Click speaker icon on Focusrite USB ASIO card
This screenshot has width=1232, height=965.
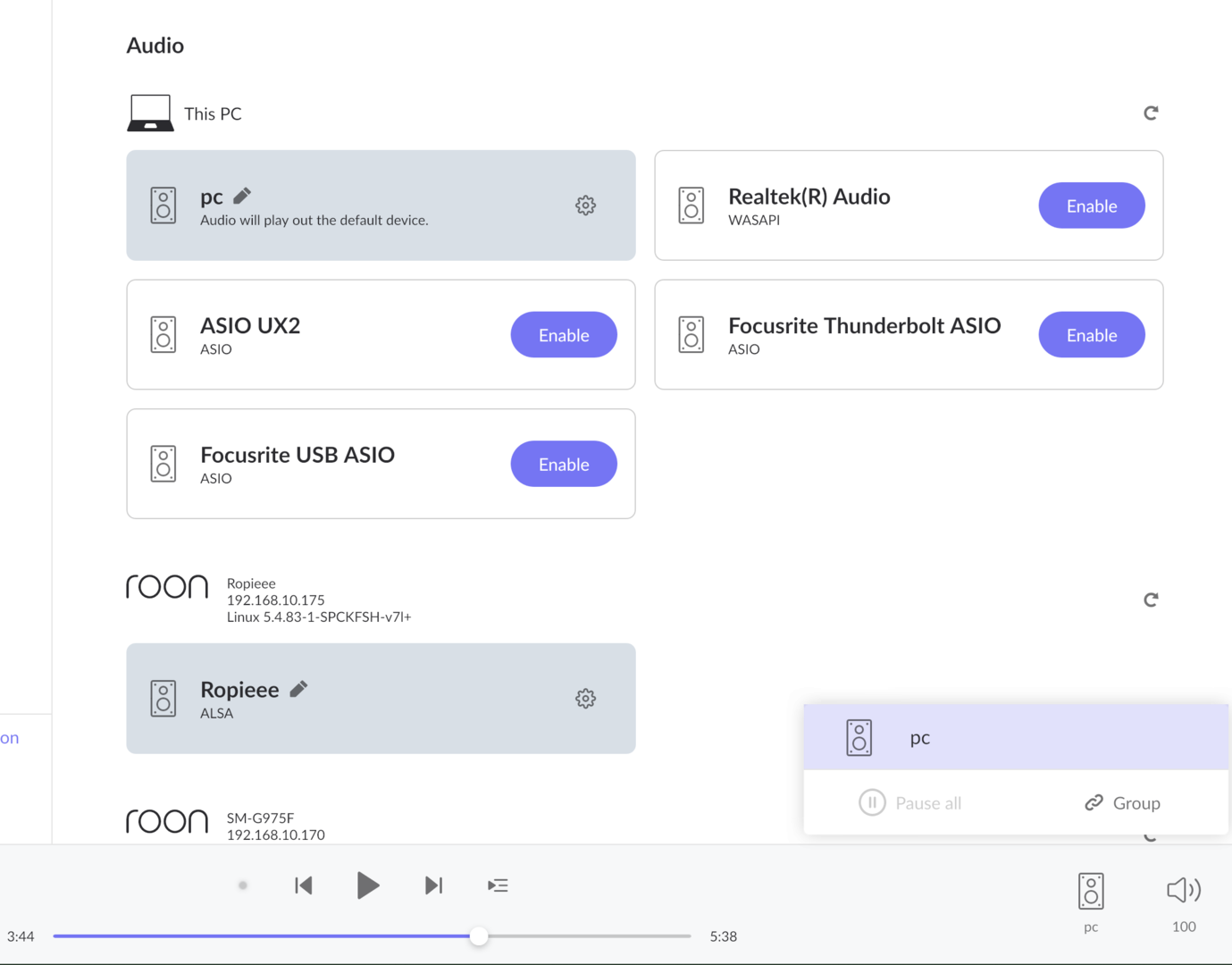tap(163, 464)
